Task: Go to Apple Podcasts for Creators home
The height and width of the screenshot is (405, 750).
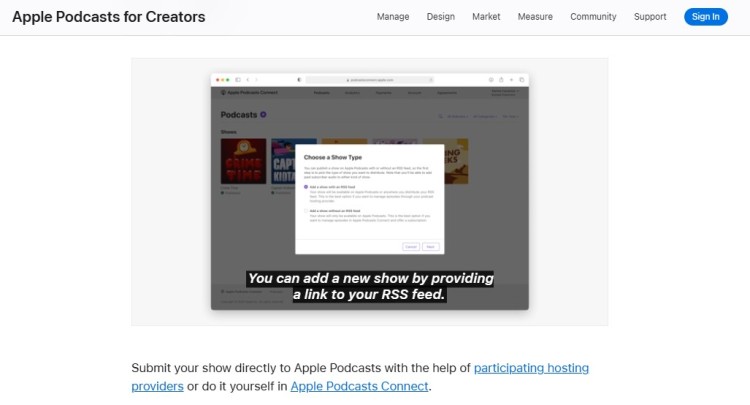Action: (109, 17)
